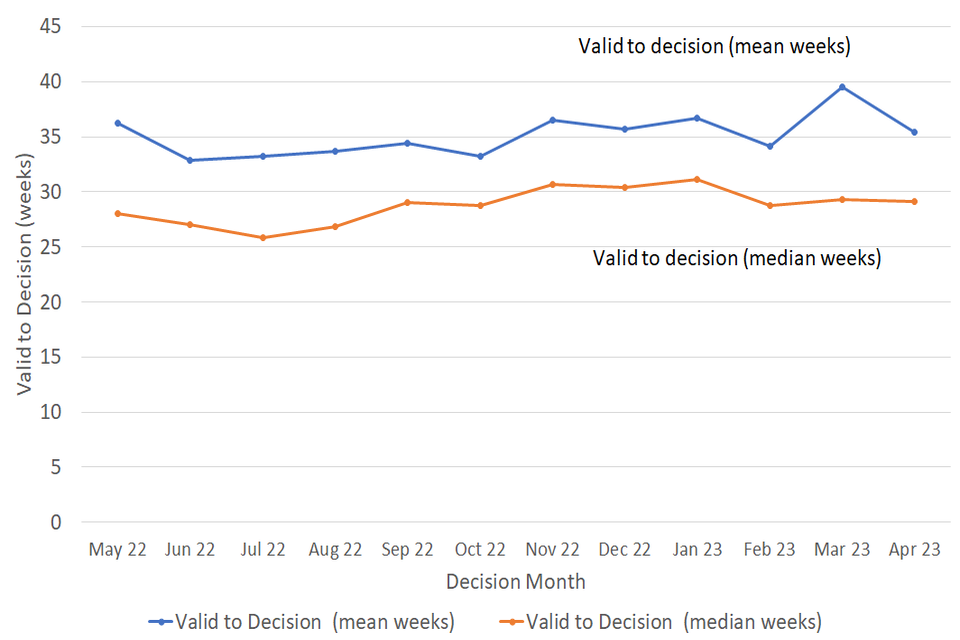Click the 'Feb 23' x-axis label

(770, 550)
